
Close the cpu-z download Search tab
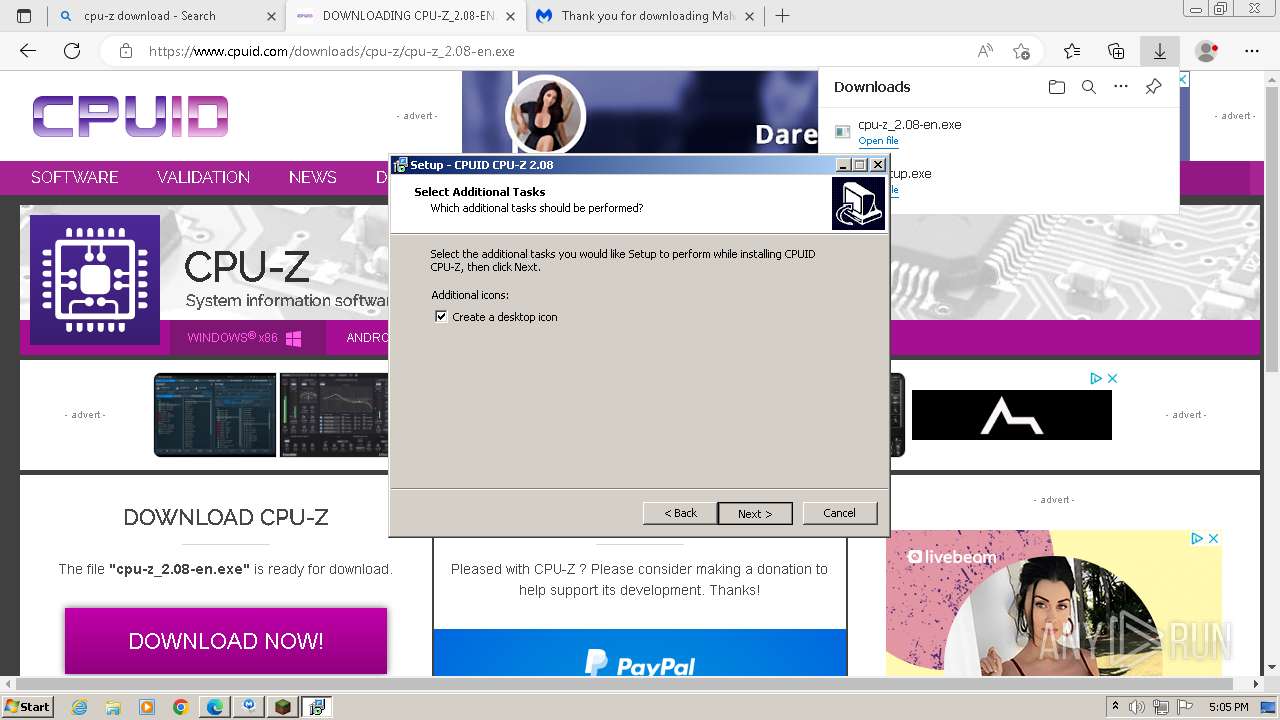point(271,16)
